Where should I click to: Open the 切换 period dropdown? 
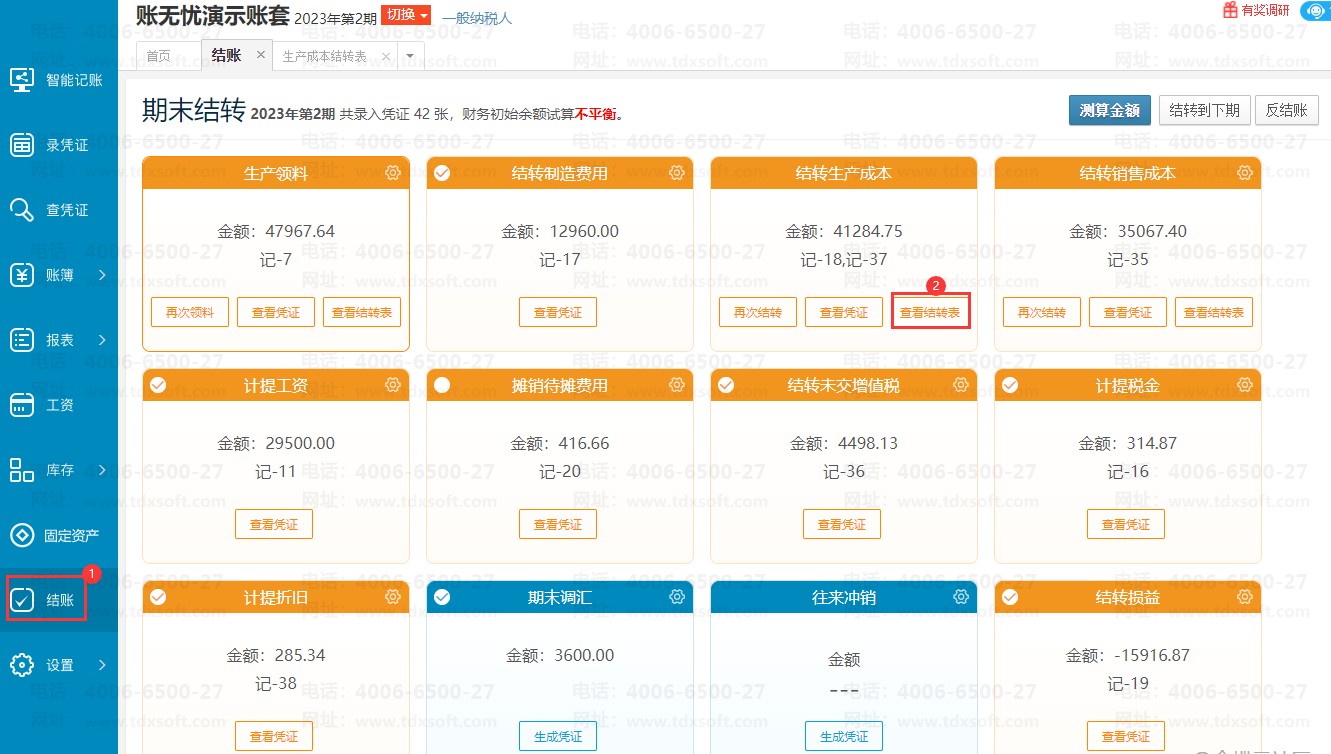tap(407, 15)
